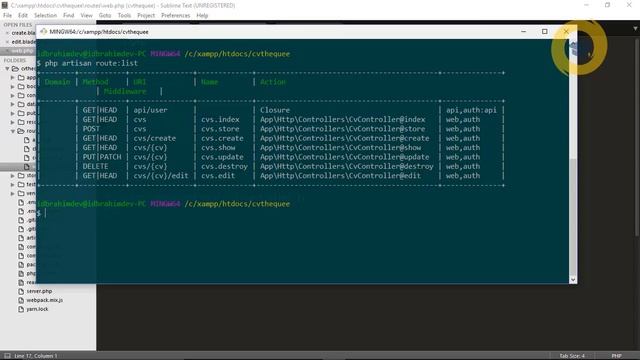Viewport: 640px width, 360px height.
Task: Expand the res folder arrow
Action: click(13, 122)
